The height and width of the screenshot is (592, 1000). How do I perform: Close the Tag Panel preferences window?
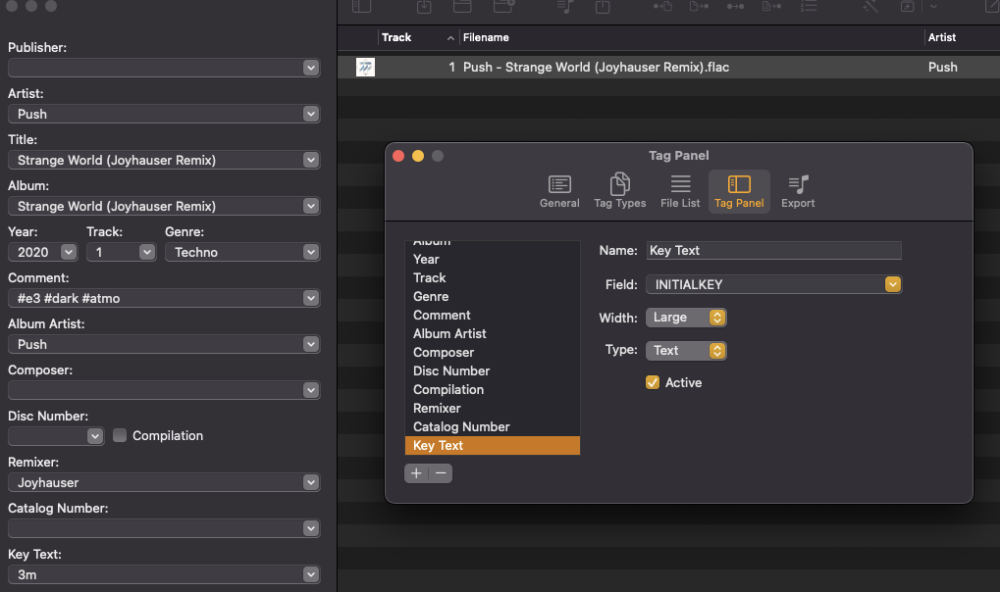pos(399,156)
